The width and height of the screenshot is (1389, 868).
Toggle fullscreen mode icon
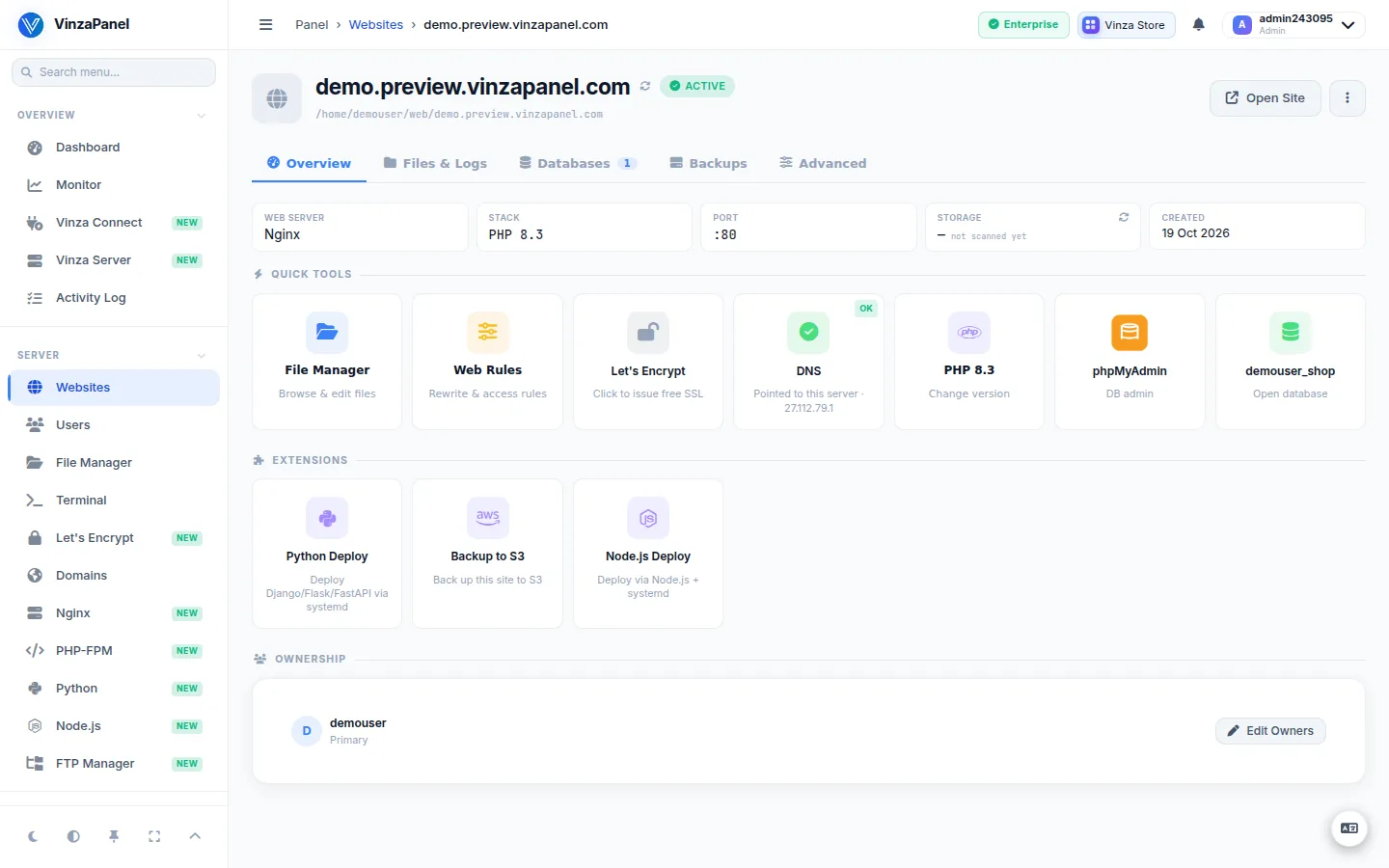(154, 836)
